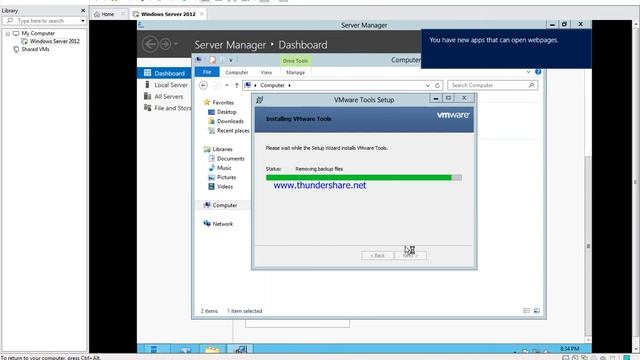Click Library search input field
The image size is (640, 360).
[x=44, y=21]
